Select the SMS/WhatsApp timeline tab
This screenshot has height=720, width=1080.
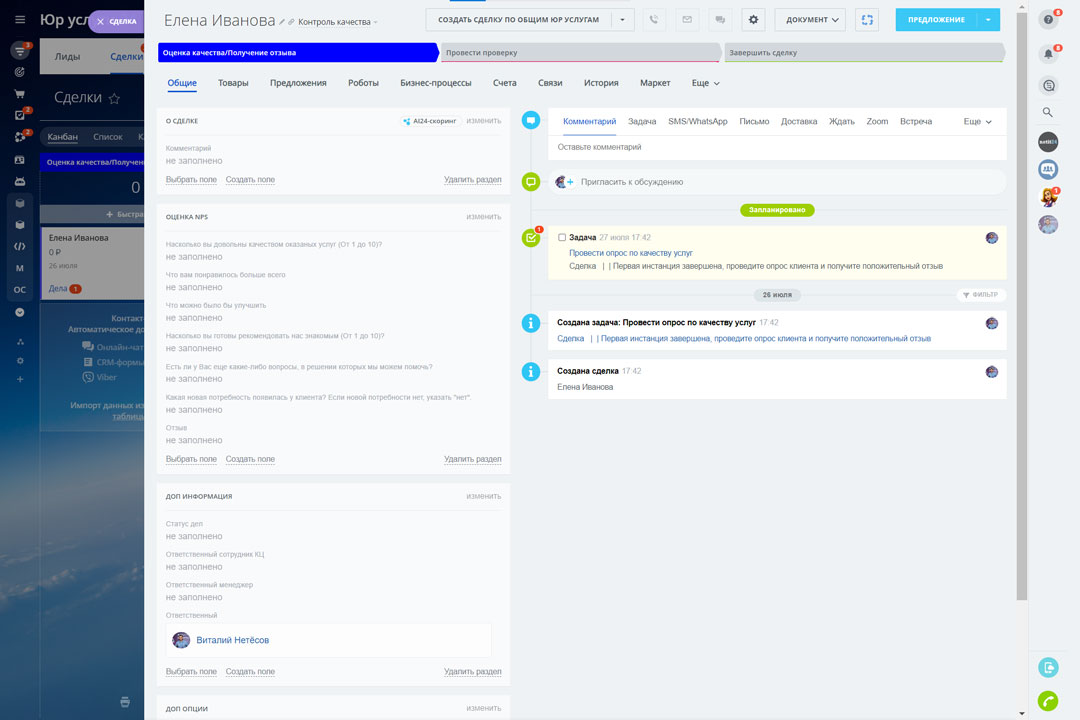click(x=698, y=121)
